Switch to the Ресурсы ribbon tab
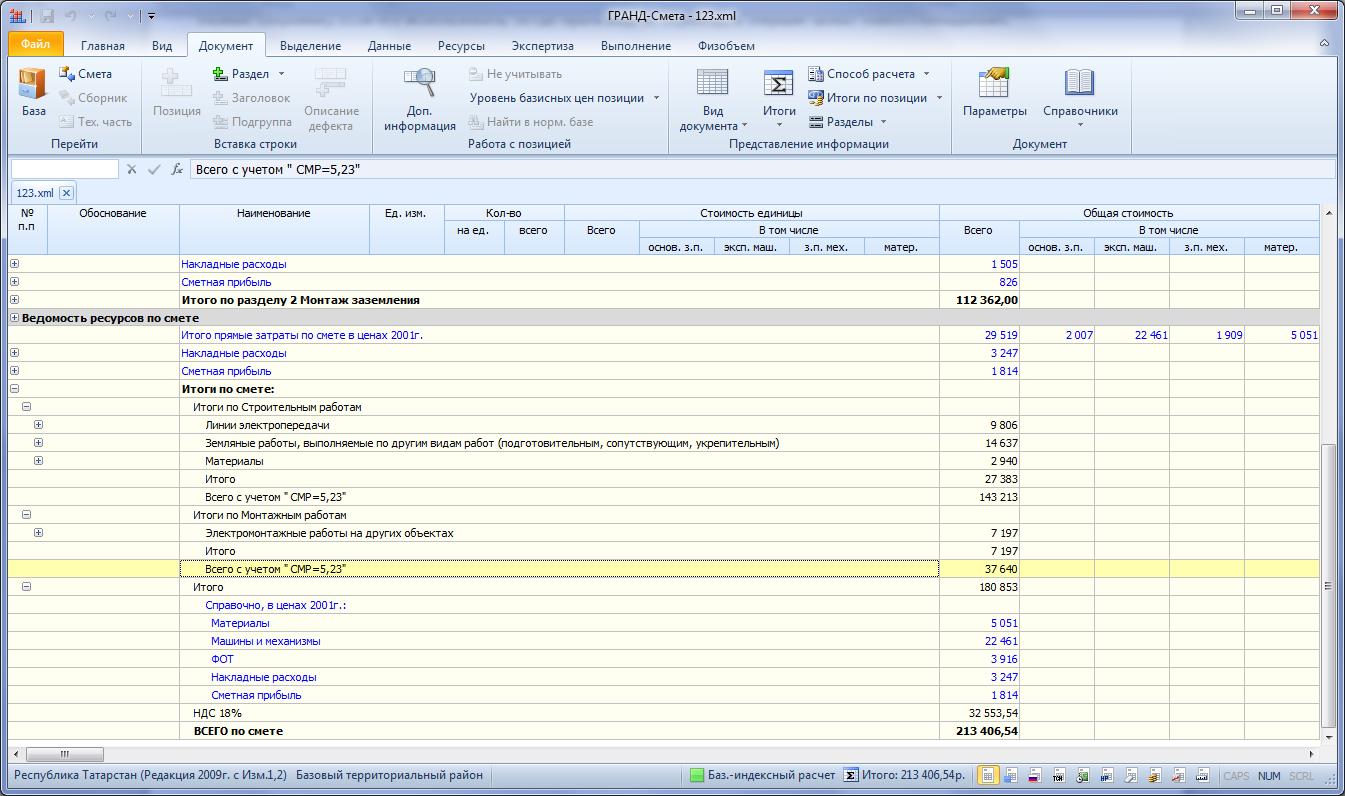Viewport: 1345px width, 796px height. pyautogui.click(x=461, y=46)
